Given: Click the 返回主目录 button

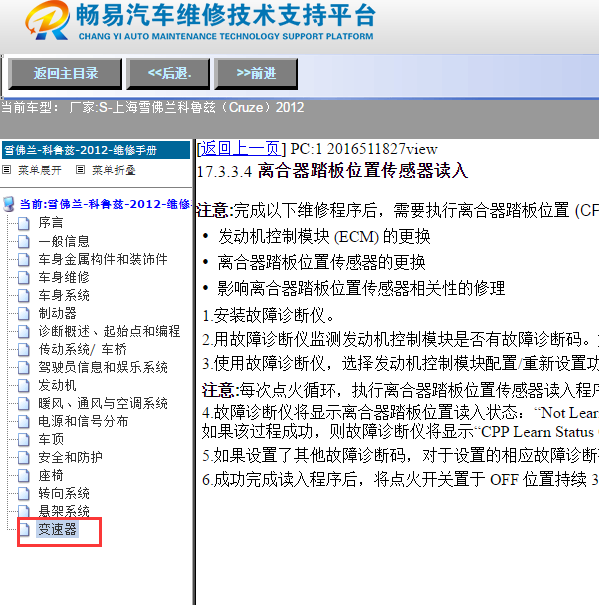Looking at the screenshot, I should [x=65, y=74].
